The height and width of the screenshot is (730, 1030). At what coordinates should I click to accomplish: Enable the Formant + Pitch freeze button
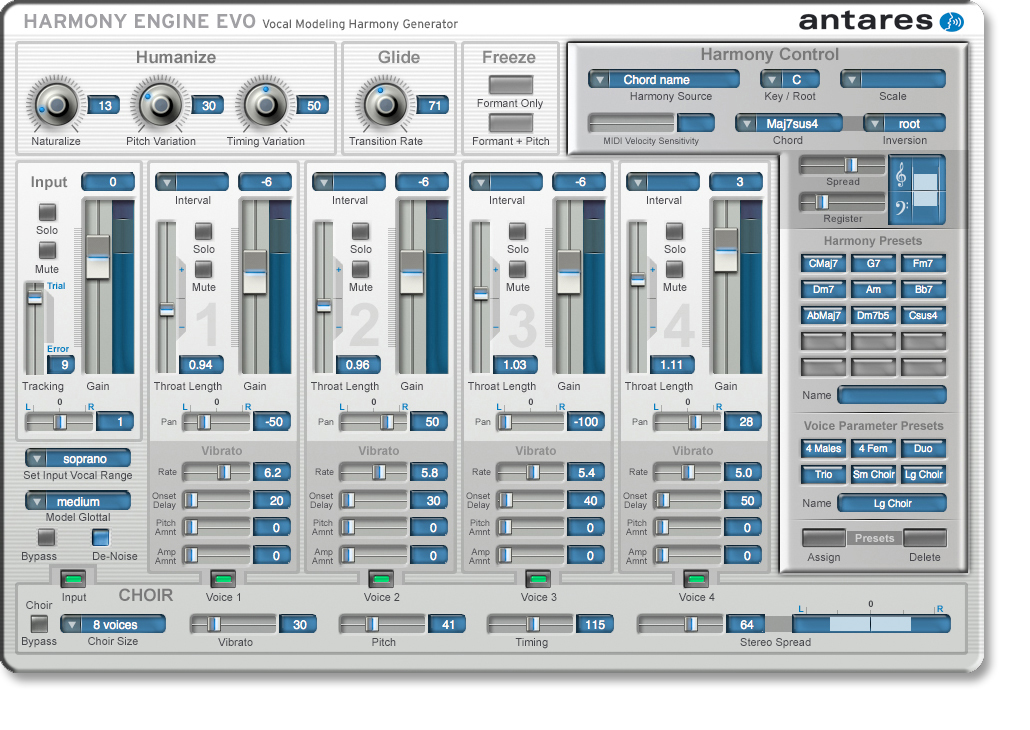click(x=510, y=123)
